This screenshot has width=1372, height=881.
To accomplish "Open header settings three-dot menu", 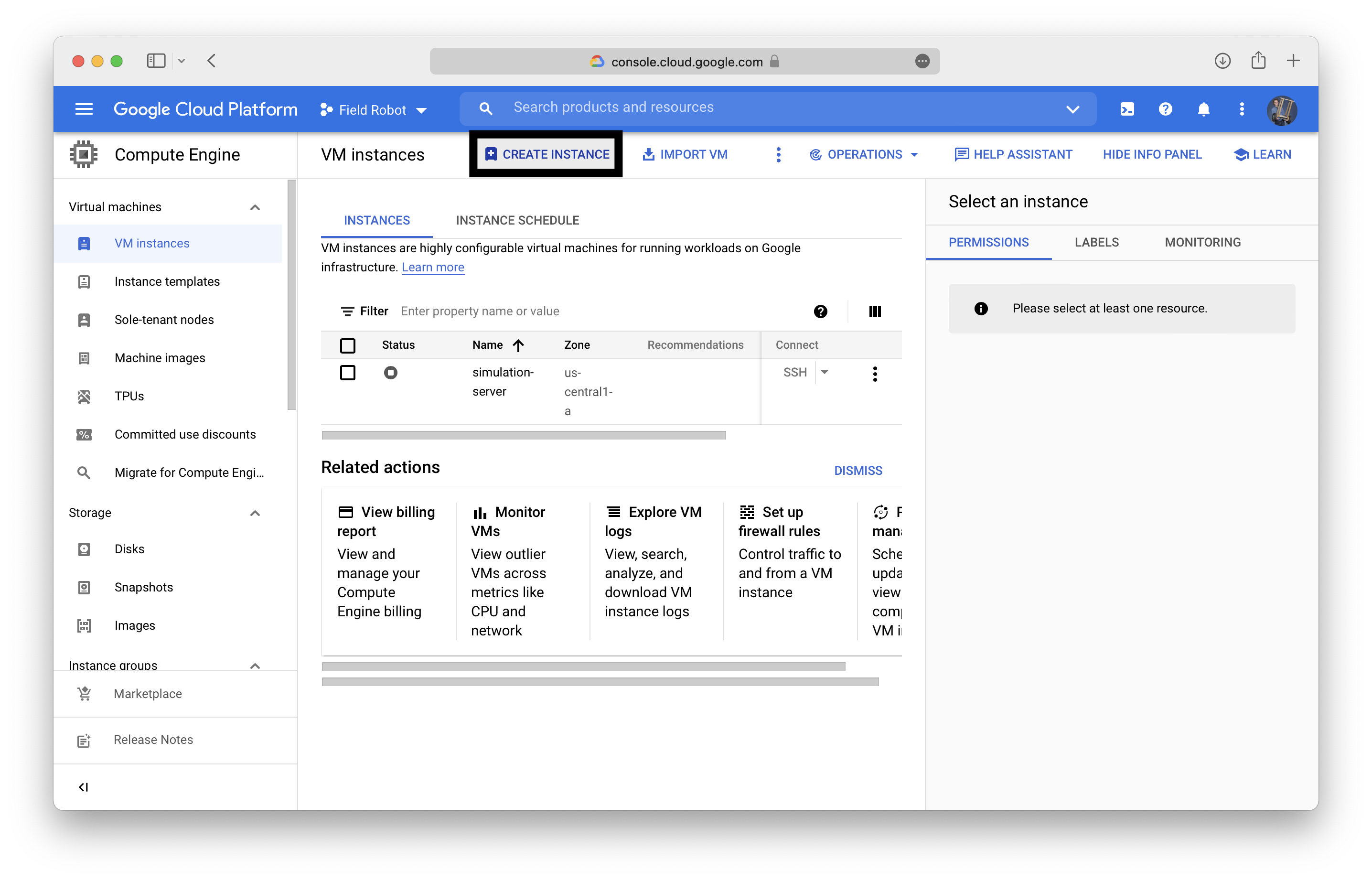I will [1242, 109].
